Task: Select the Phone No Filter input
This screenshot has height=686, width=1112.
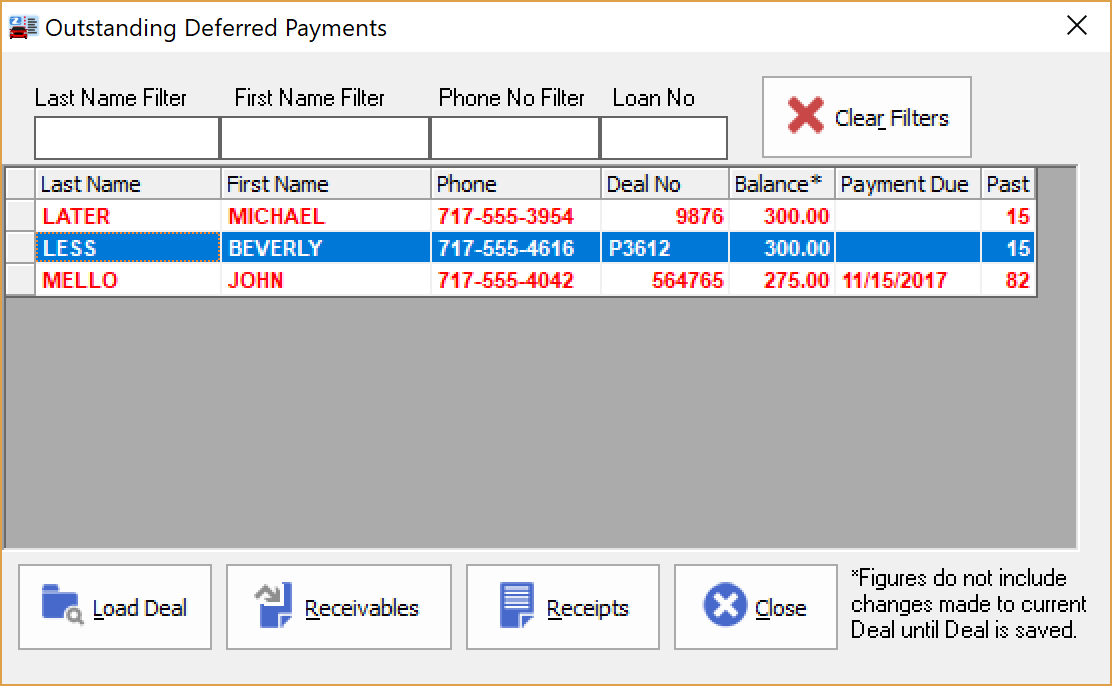Action: (x=514, y=138)
